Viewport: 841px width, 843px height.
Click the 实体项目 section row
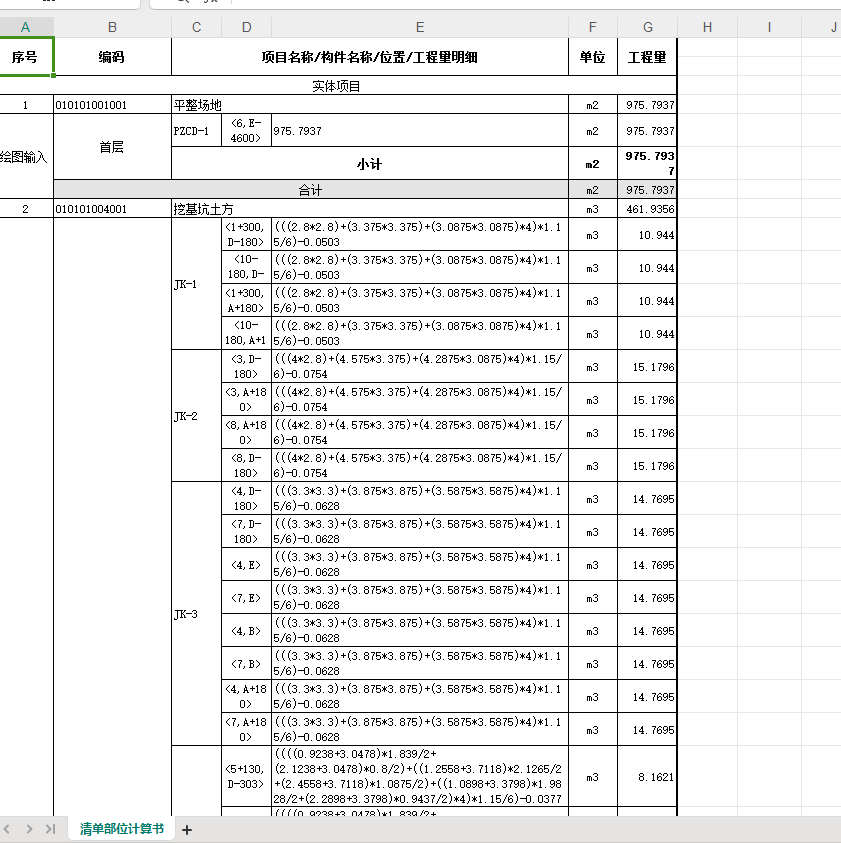coord(338,85)
